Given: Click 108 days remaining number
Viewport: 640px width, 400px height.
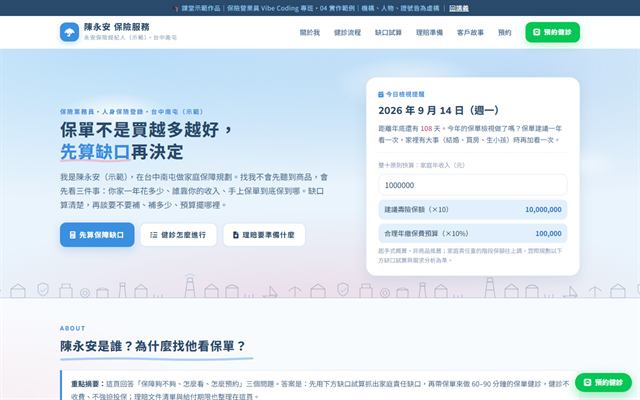Looking at the screenshot, I should pos(426,129).
